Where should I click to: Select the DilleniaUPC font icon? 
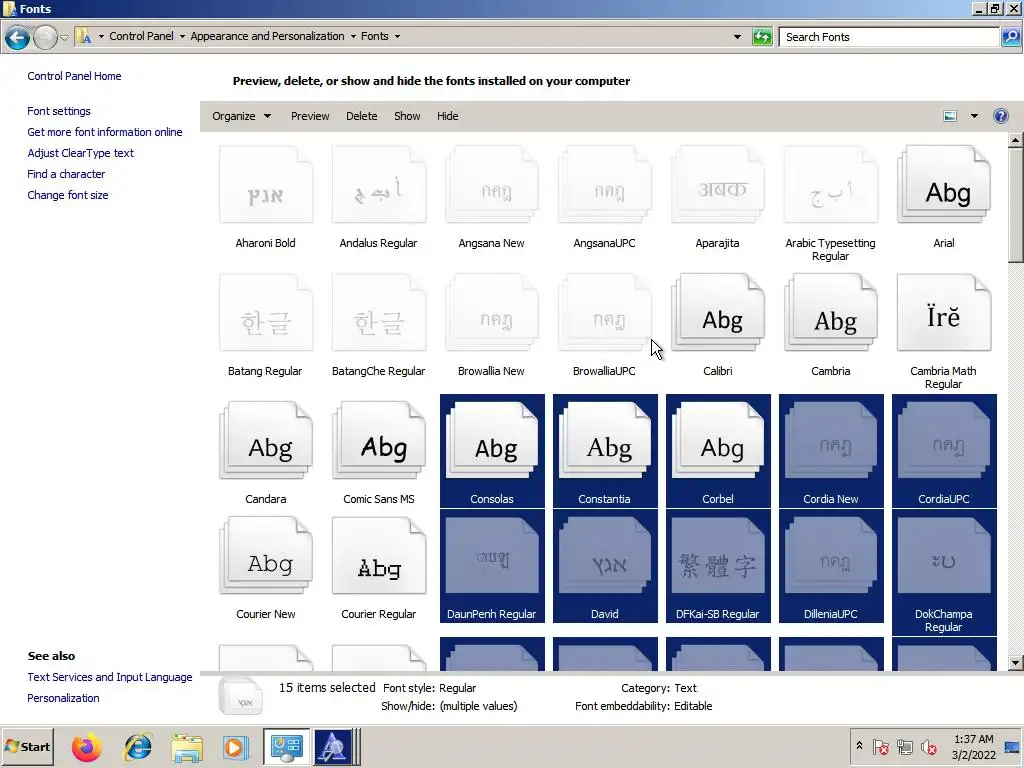[831, 556]
